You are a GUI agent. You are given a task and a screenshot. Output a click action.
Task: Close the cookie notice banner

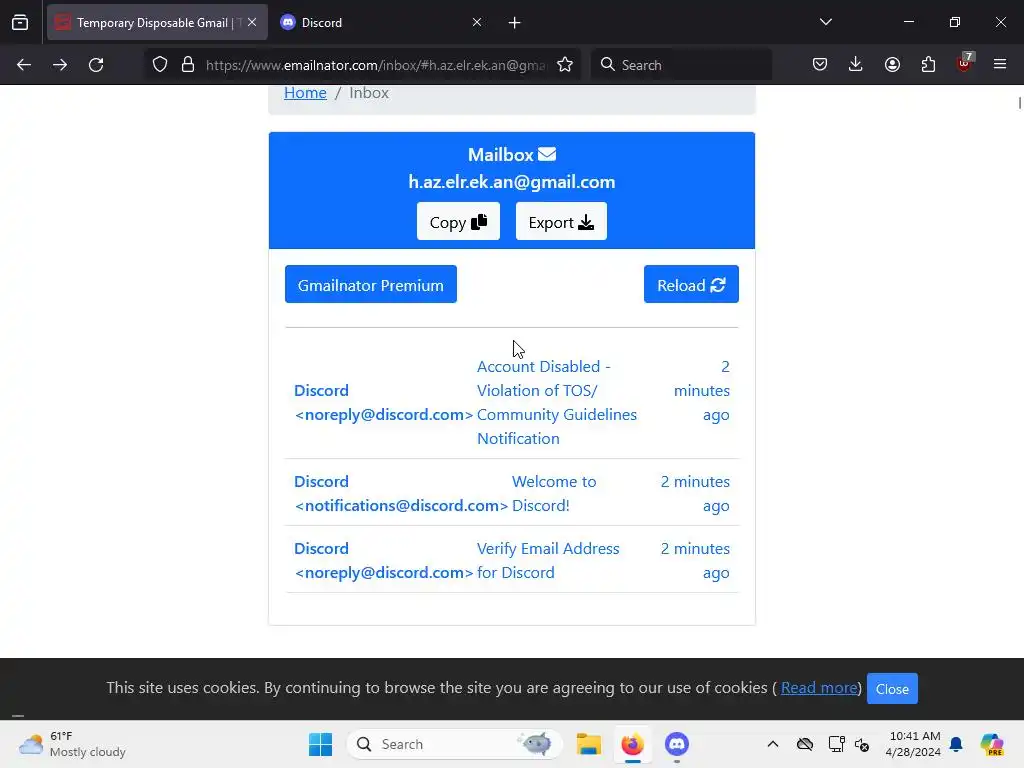[892, 688]
